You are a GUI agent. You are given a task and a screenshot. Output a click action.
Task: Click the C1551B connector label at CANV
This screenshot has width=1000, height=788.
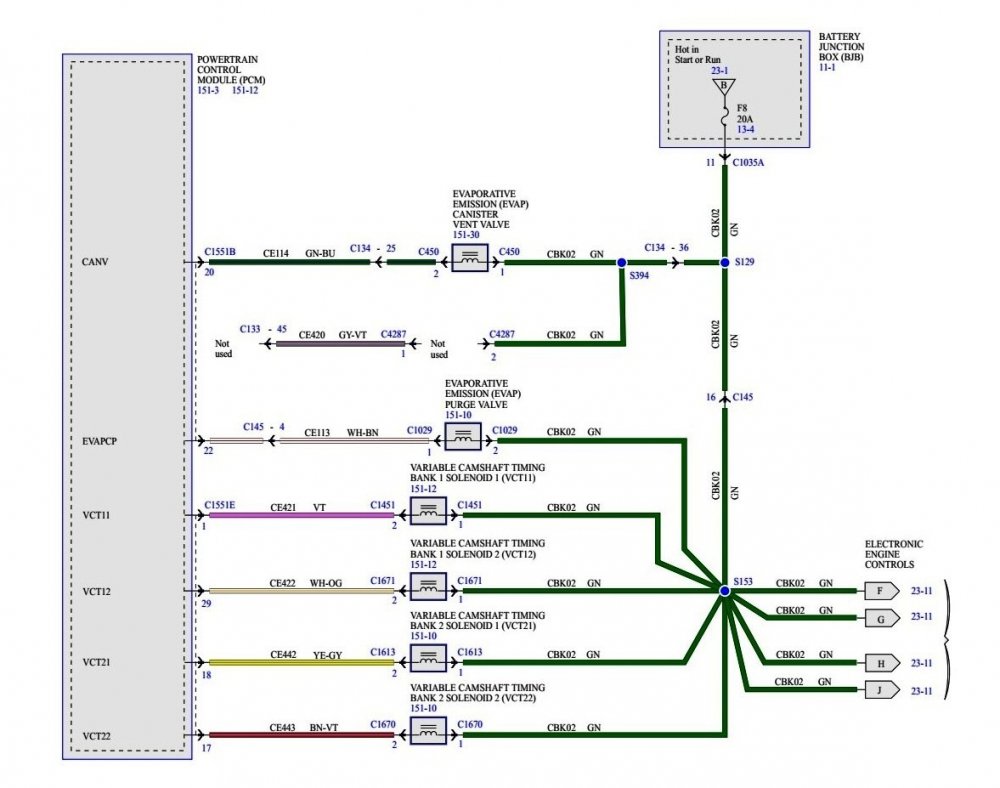click(x=220, y=252)
